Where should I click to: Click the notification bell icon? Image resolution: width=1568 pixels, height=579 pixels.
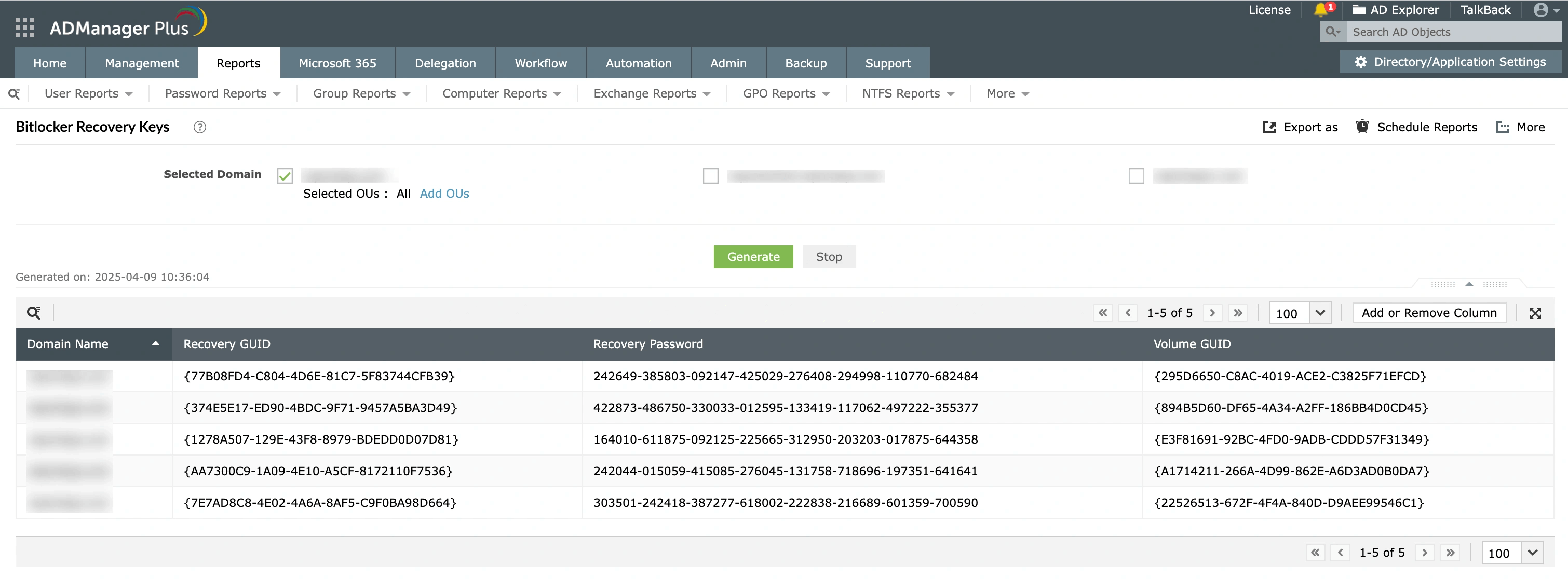click(x=1321, y=10)
